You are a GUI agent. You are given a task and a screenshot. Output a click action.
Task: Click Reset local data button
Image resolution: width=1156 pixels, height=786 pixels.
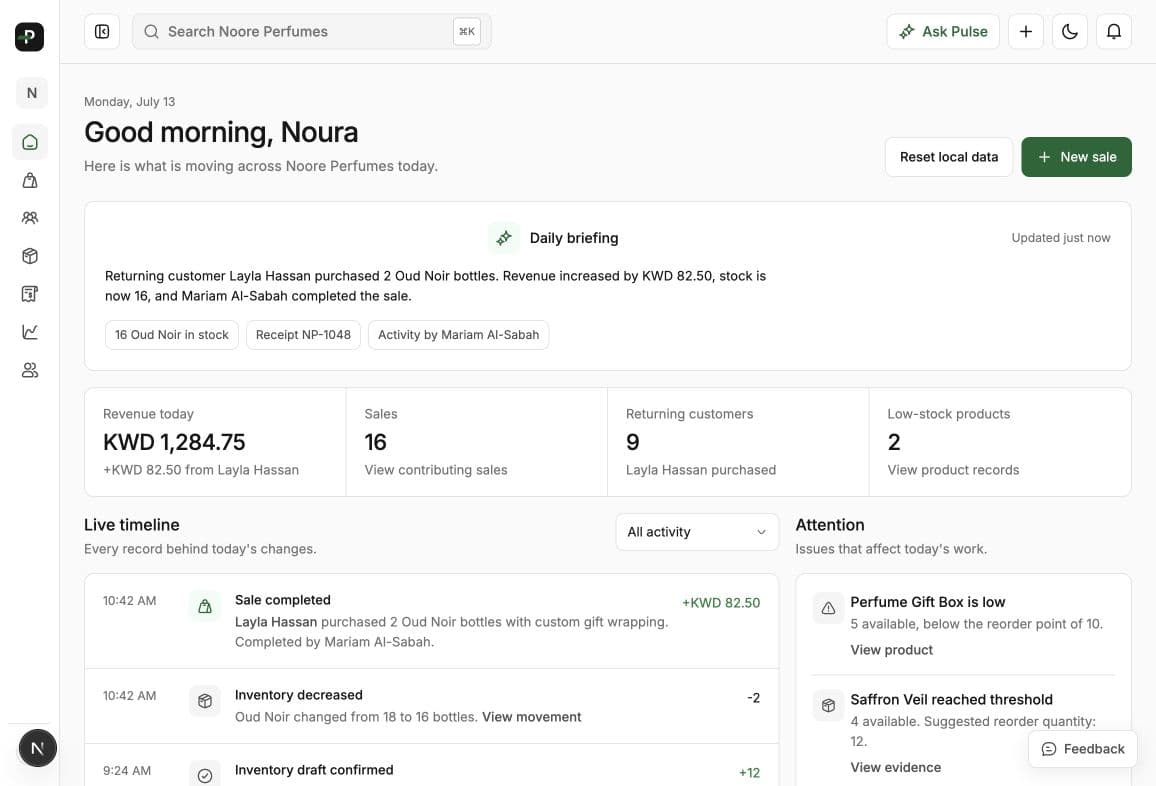pyautogui.click(x=949, y=157)
